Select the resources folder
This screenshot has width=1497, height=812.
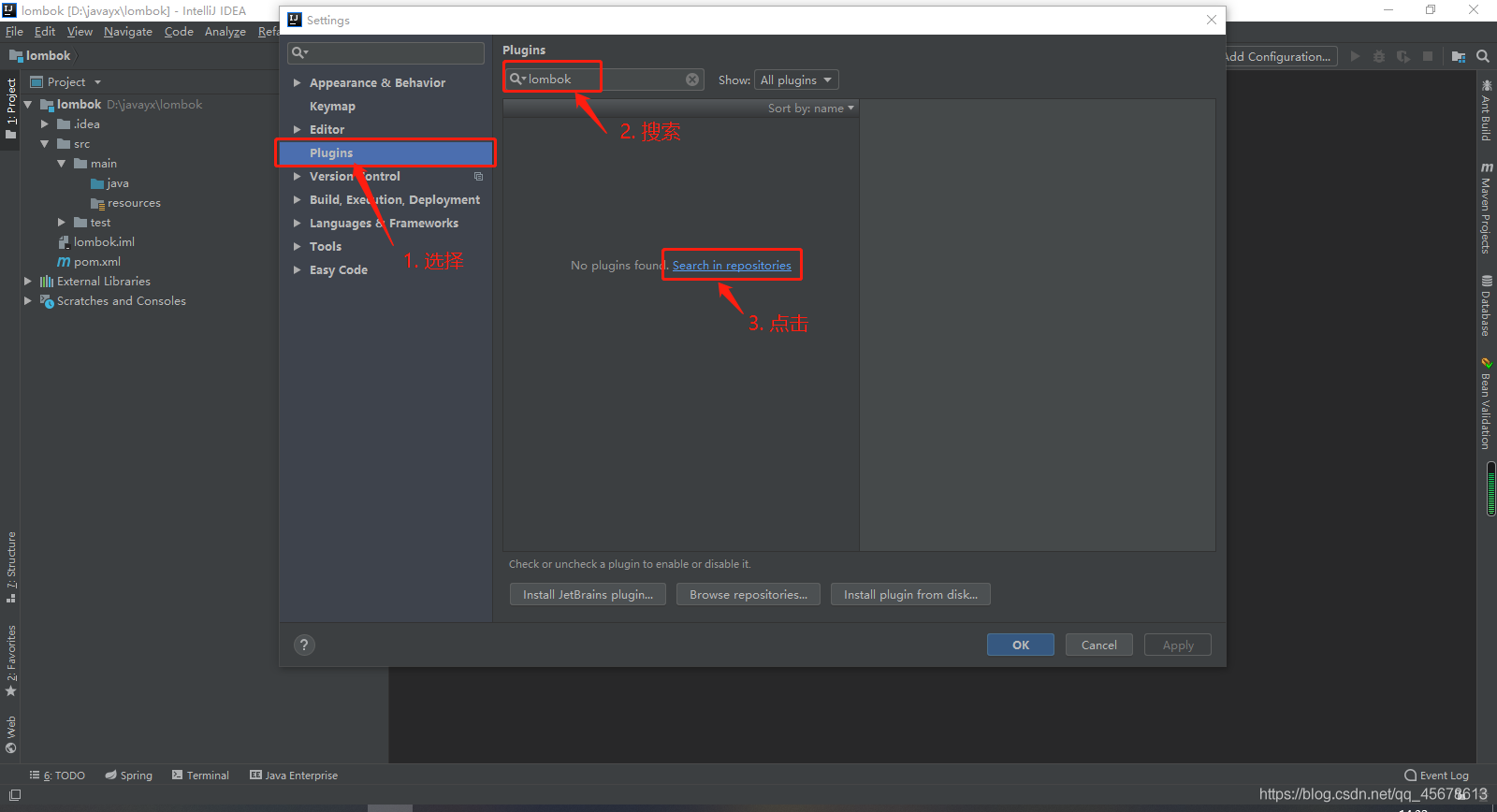[x=125, y=203]
